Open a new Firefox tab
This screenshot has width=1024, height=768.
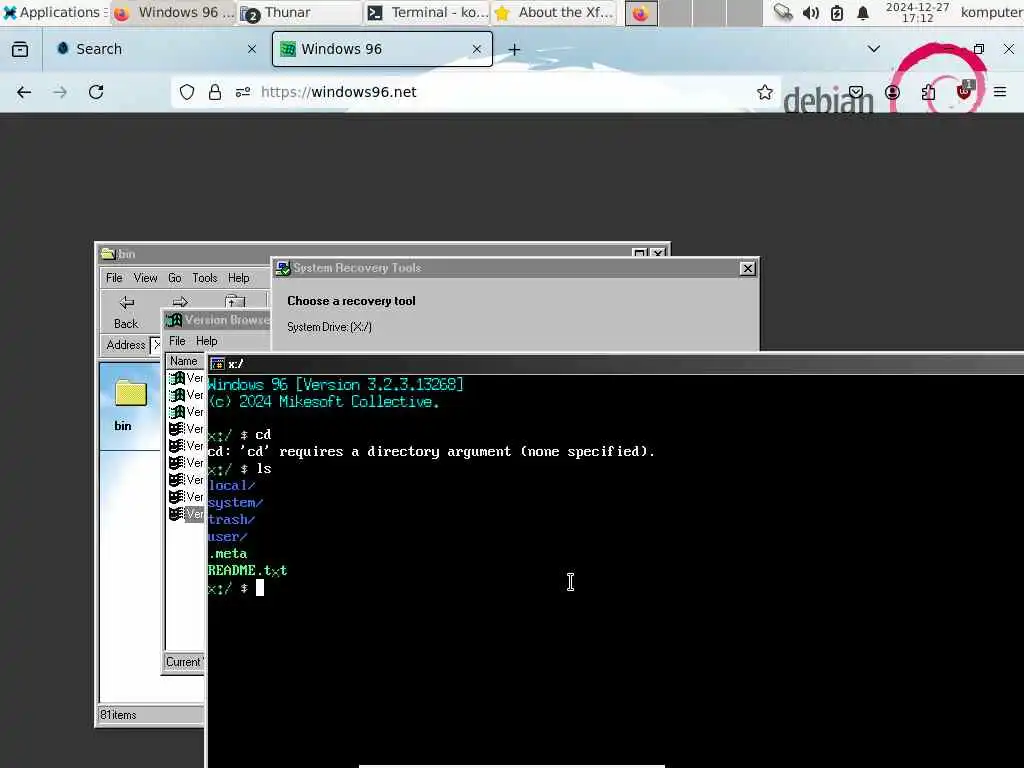(x=514, y=50)
